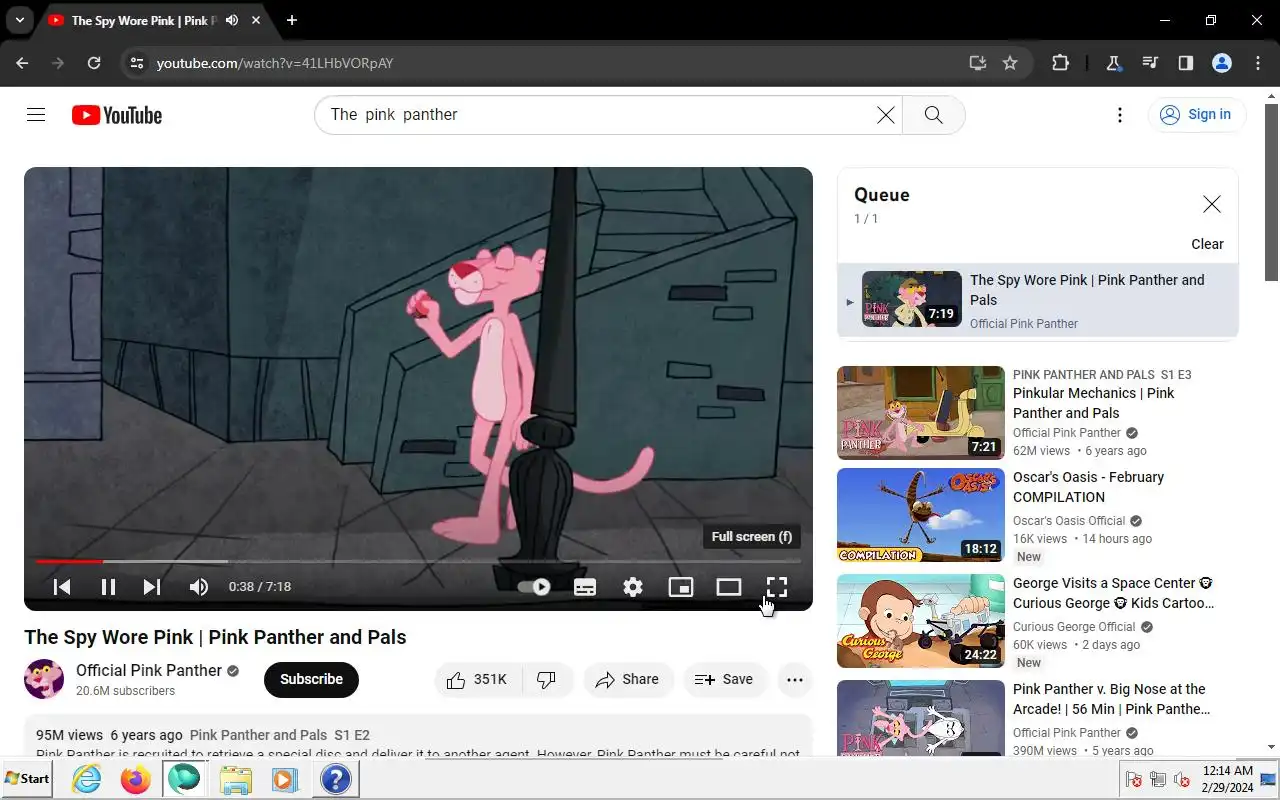
Task: Like the video with 351K likes
Action: (476, 680)
